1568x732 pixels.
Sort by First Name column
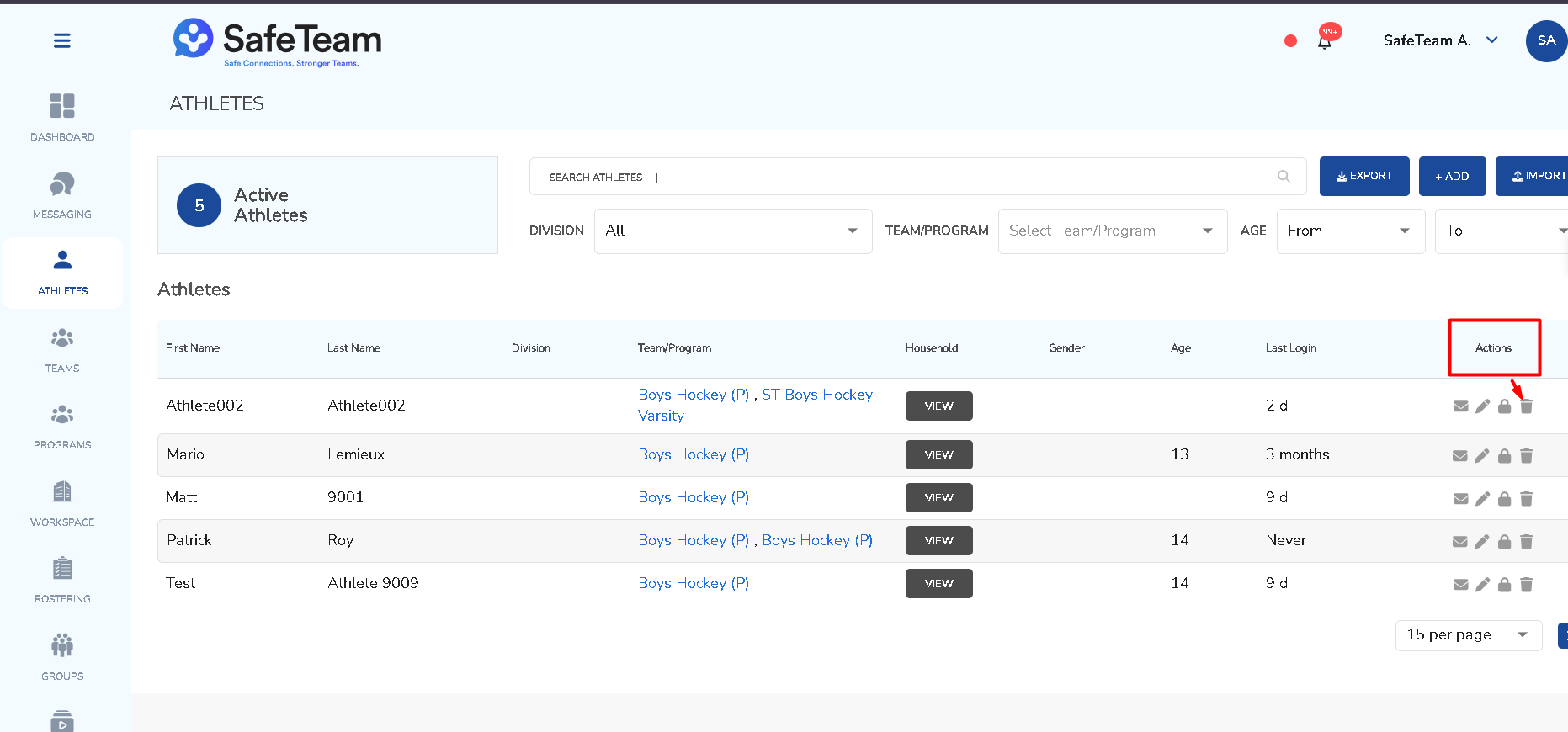click(193, 347)
